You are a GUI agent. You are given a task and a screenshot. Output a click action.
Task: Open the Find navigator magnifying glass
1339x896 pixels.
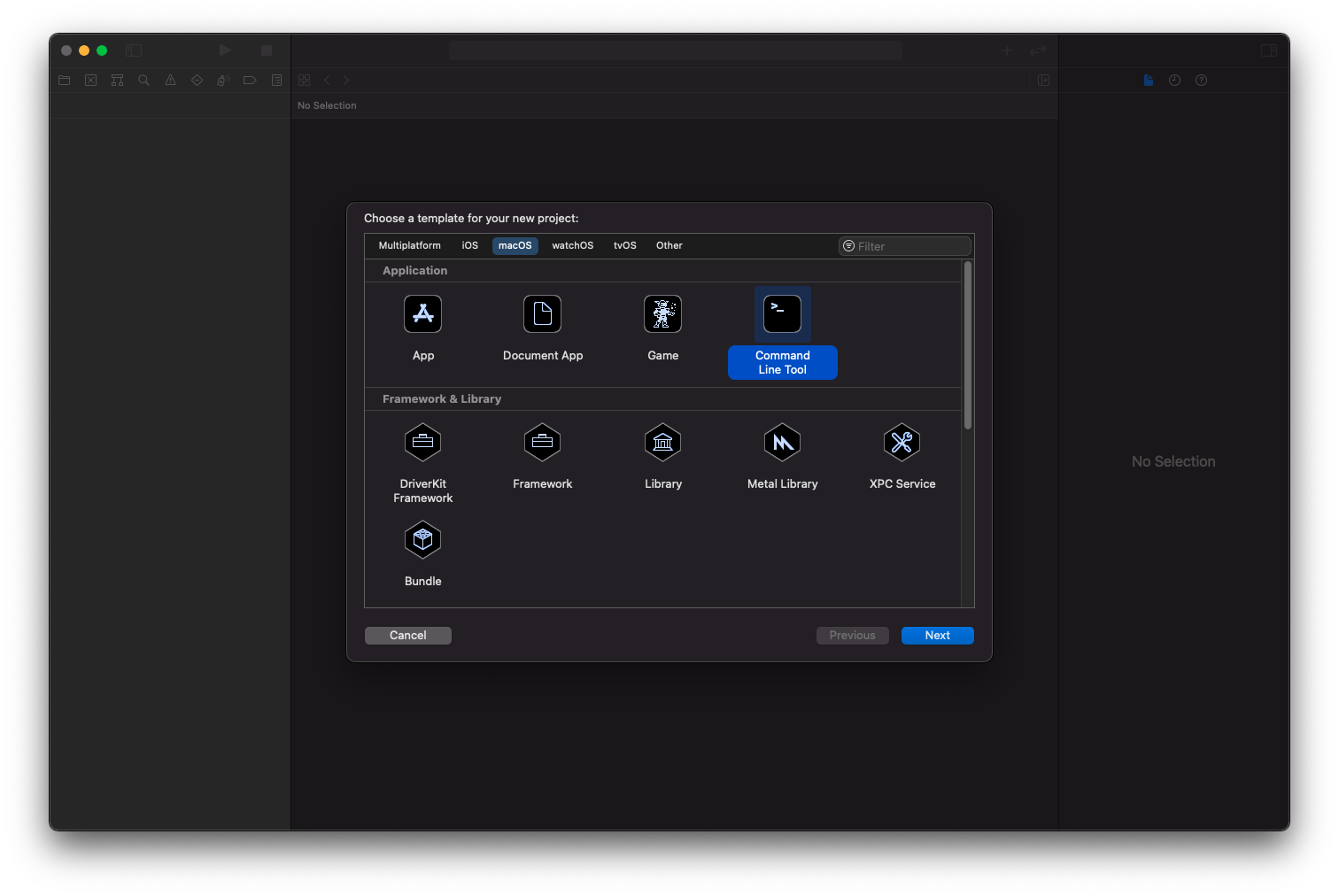[143, 80]
